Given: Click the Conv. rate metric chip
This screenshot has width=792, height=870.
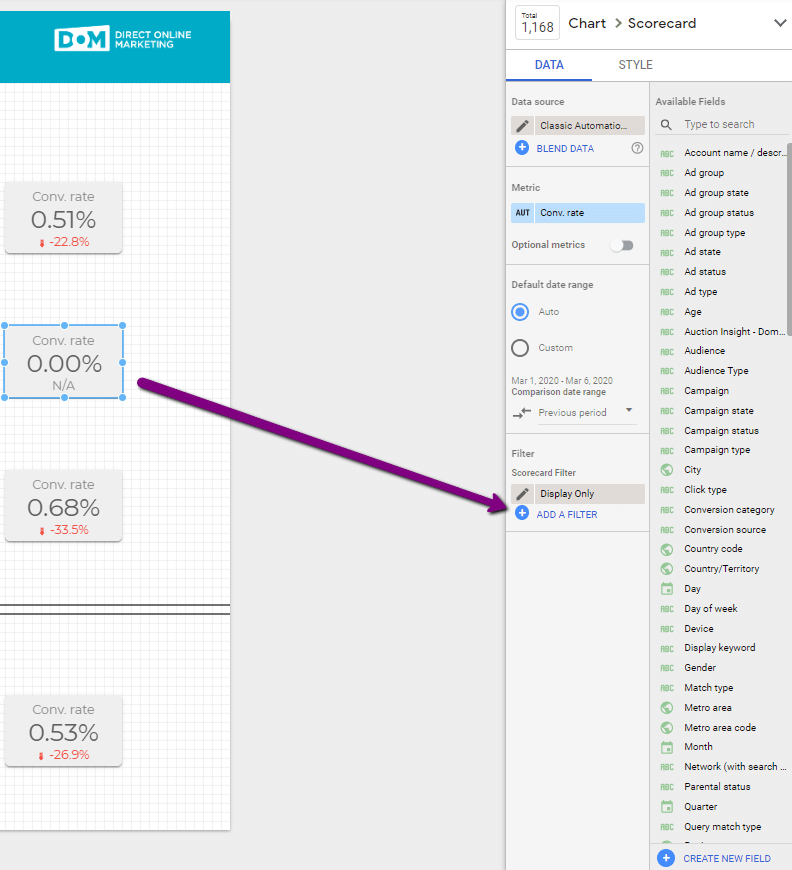Looking at the screenshot, I should [589, 213].
